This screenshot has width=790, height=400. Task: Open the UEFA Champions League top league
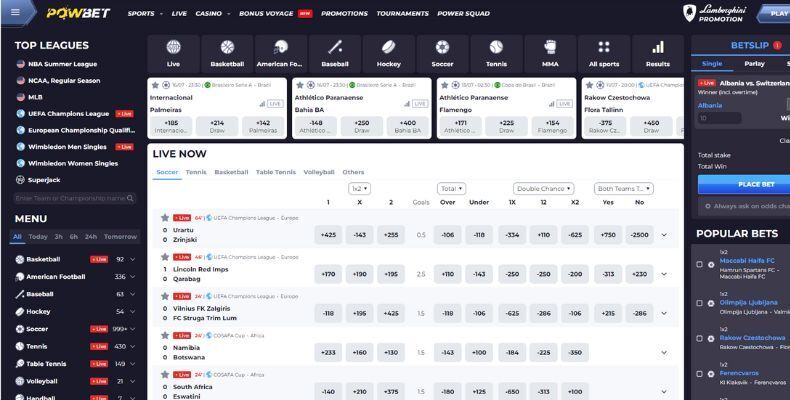pos(69,114)
